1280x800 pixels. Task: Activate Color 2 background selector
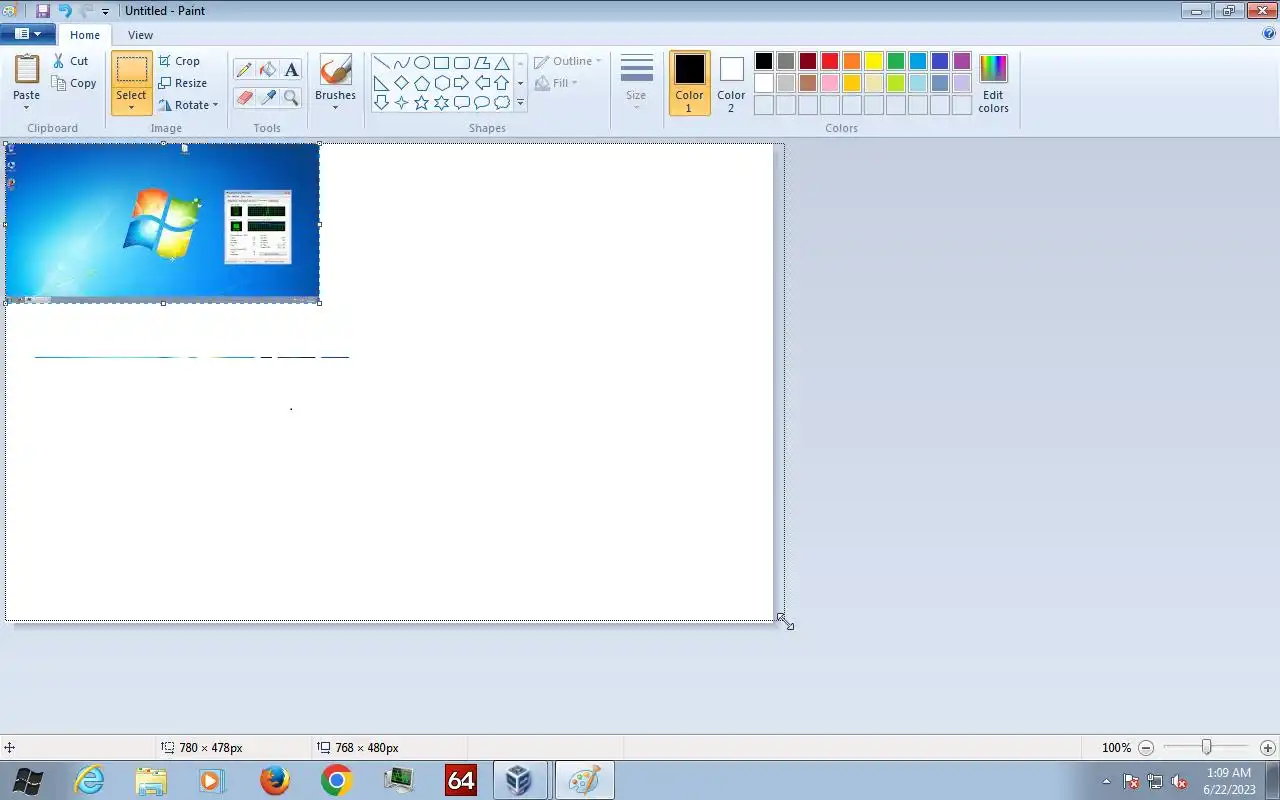731,83
